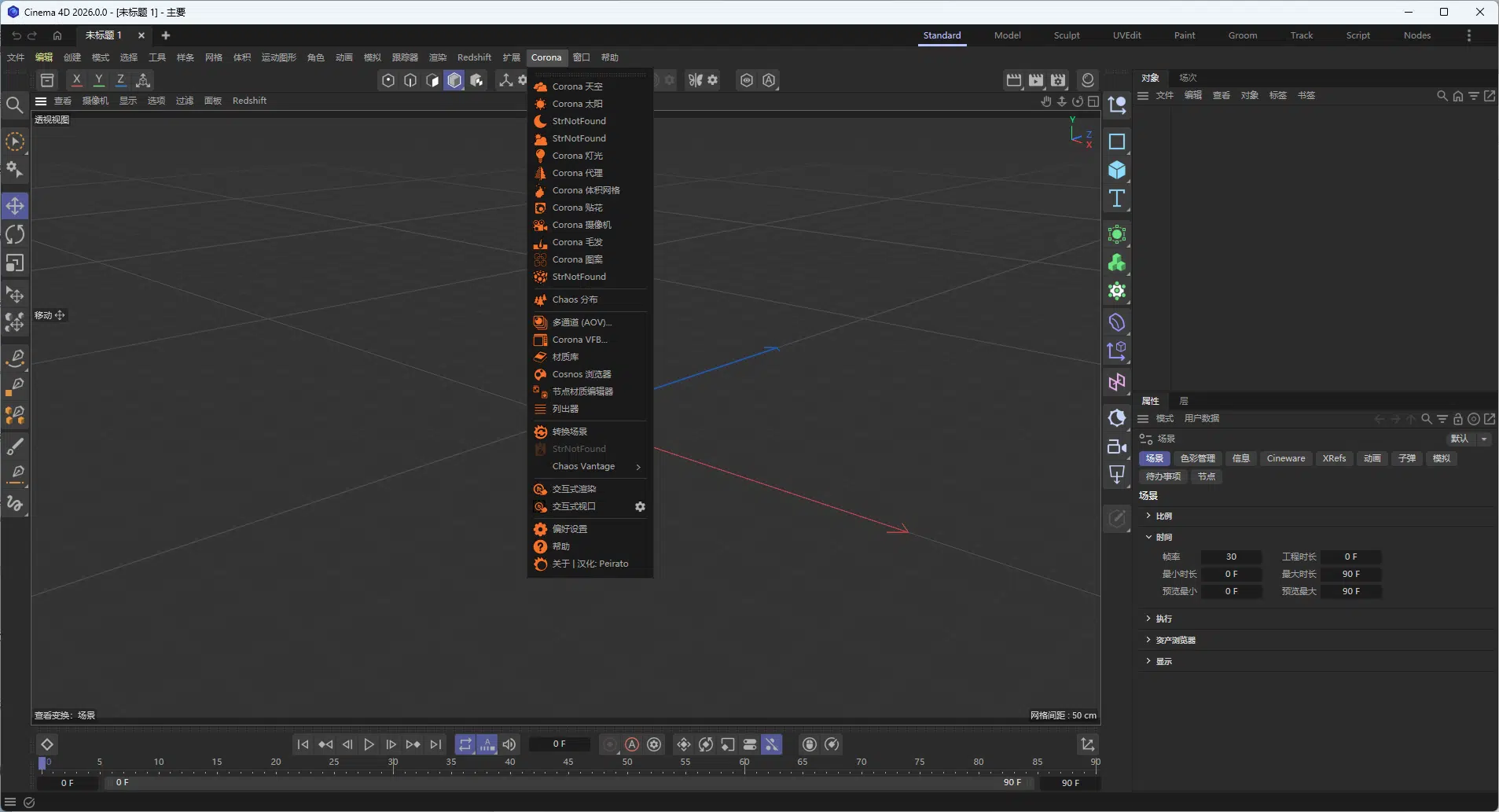Click the 帧率 value field

[1231, 557]
